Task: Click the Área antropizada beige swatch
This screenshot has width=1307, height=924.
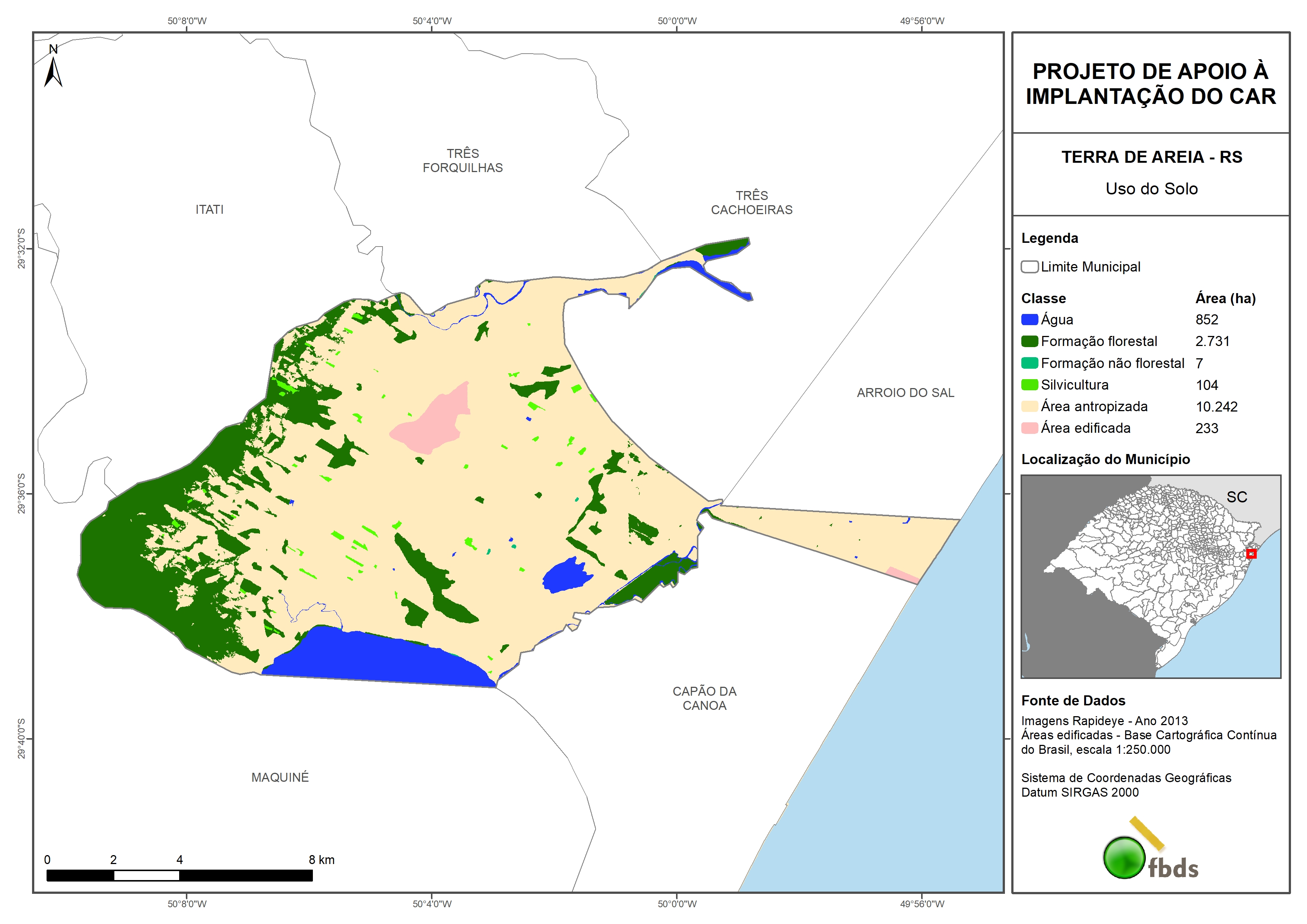Action: coord(1029,406)
